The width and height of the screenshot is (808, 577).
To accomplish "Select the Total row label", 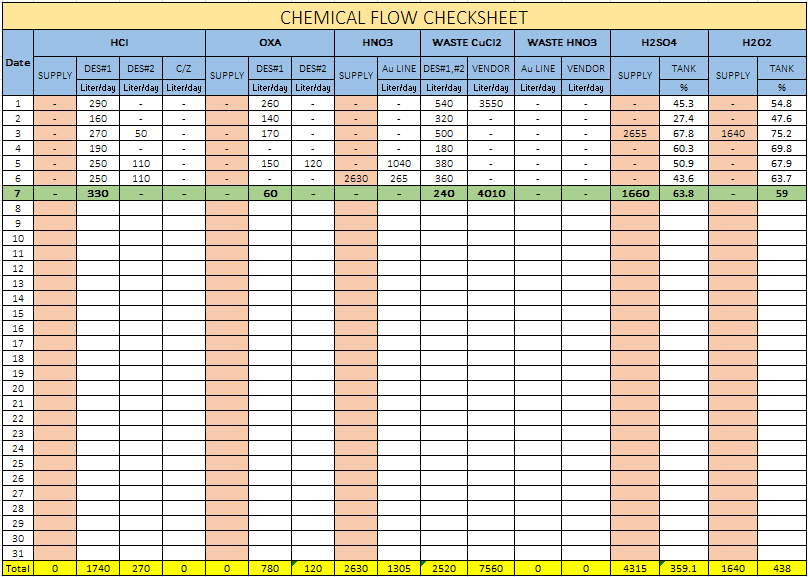I will [18, 569].
